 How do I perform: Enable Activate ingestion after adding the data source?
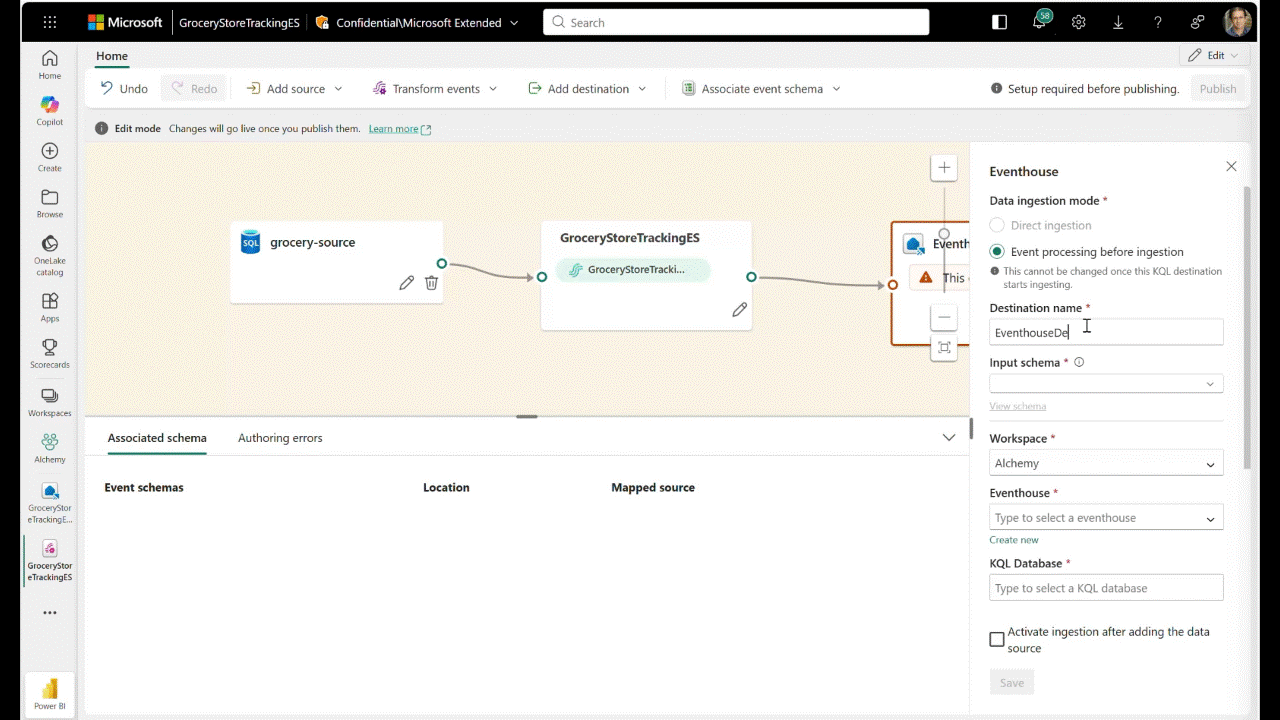pos(996,638)
